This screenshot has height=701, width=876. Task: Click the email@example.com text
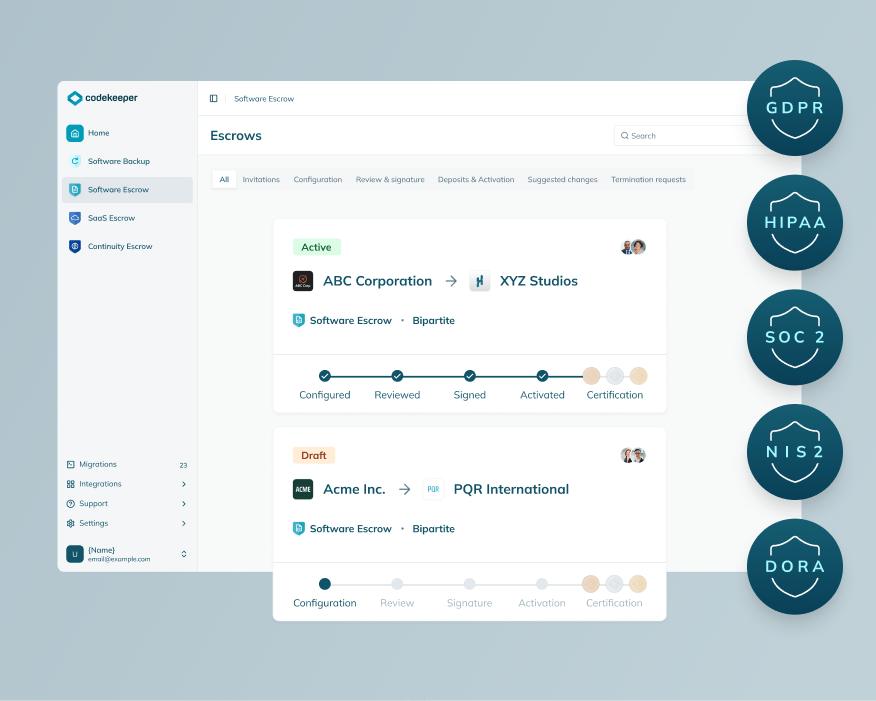pos(119,559)
